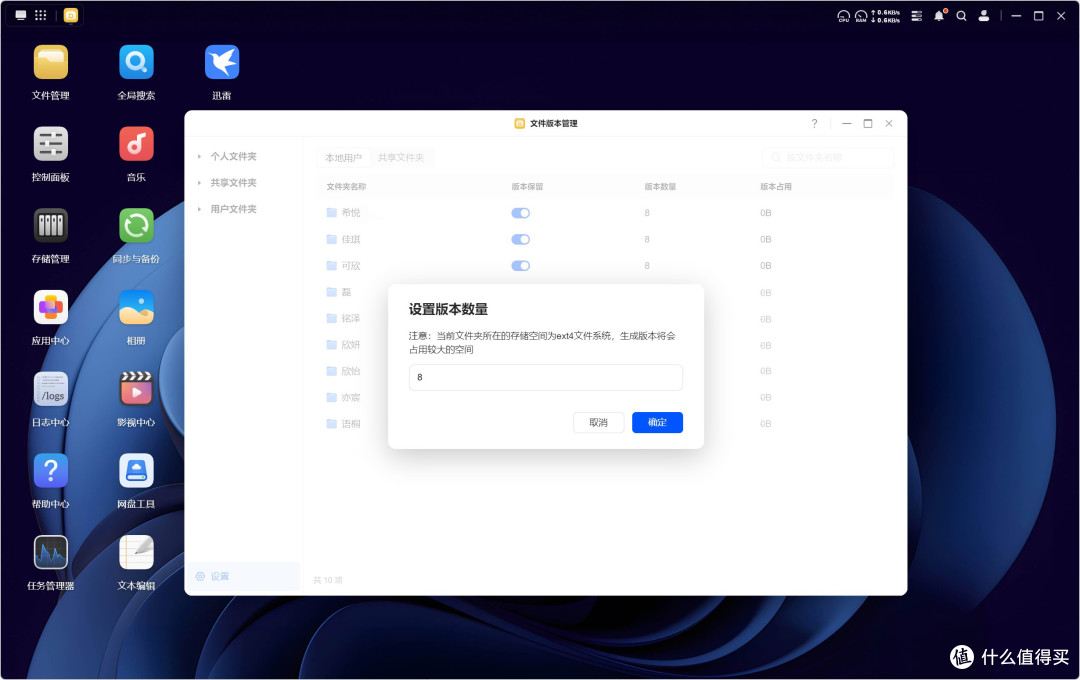This screenshot has width=1080, height=680.
Task: Open the notifications bell icon
Action: (939, 16)
